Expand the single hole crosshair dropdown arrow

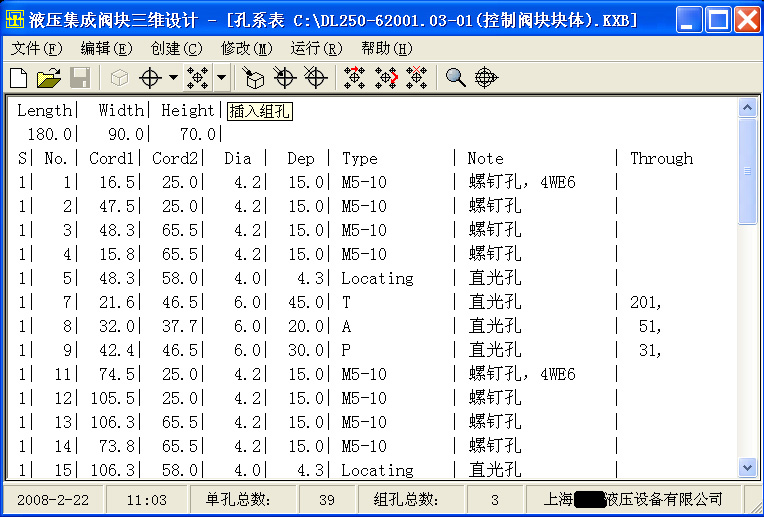[173, 77]
